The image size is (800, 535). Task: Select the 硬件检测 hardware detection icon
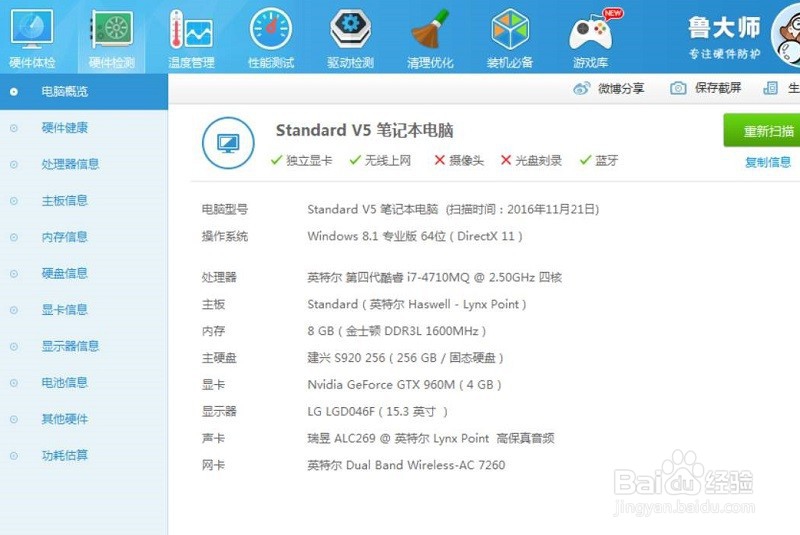(112, 30)
